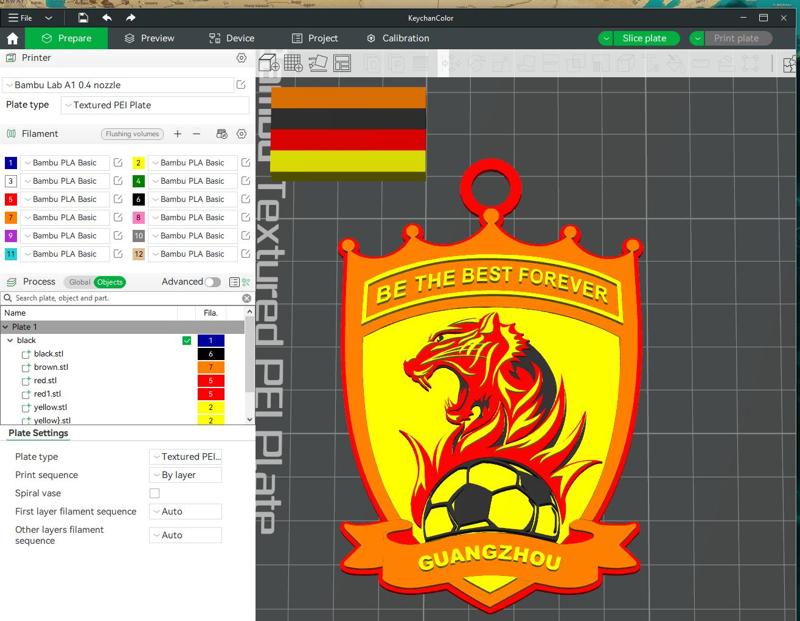Clear the object search field
Image resolution: width=800 pixels, height=621 pixels.
[246, 298]
